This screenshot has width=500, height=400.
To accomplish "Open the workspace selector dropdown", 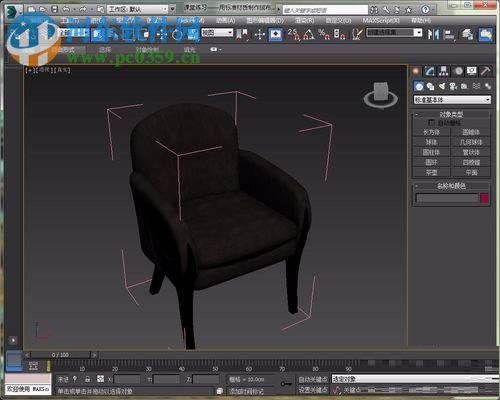I will [x=138, y=9].
